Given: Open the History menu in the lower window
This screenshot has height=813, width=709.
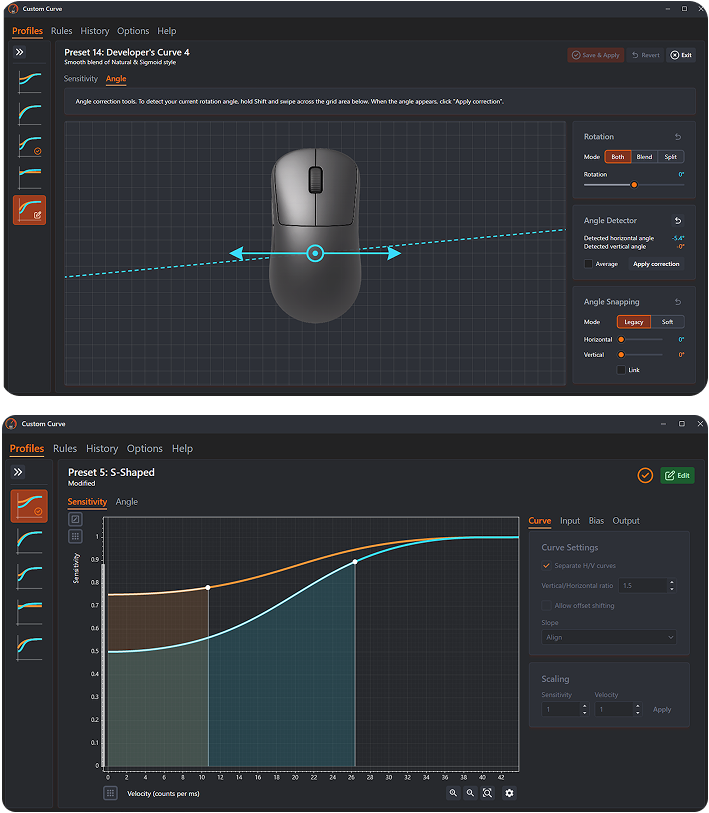Looking at the screenshot, I should (x=102, y=449).
